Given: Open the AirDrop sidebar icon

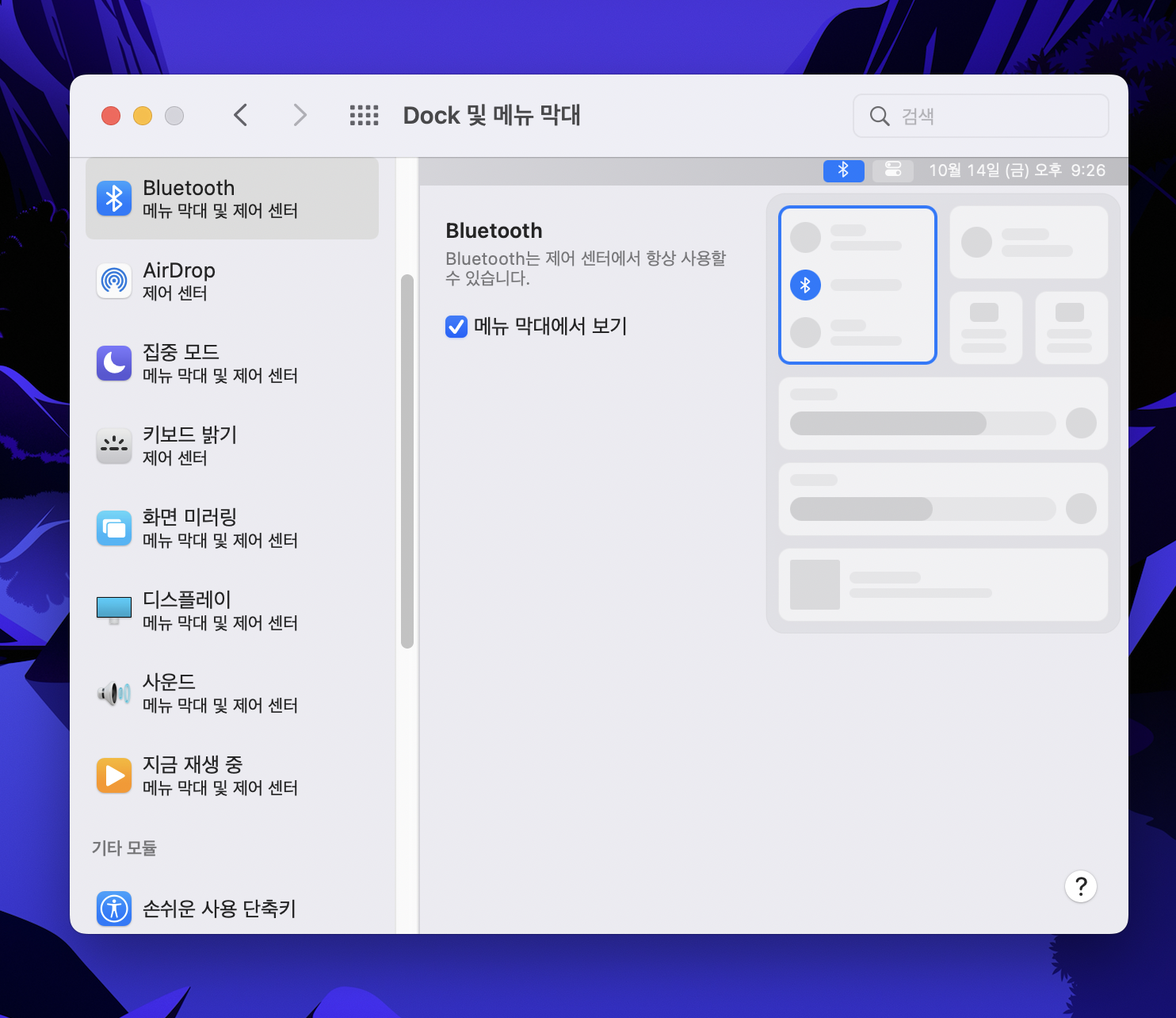Looking at the screenshot, I should pyautogui.click(x=114, y=281).
